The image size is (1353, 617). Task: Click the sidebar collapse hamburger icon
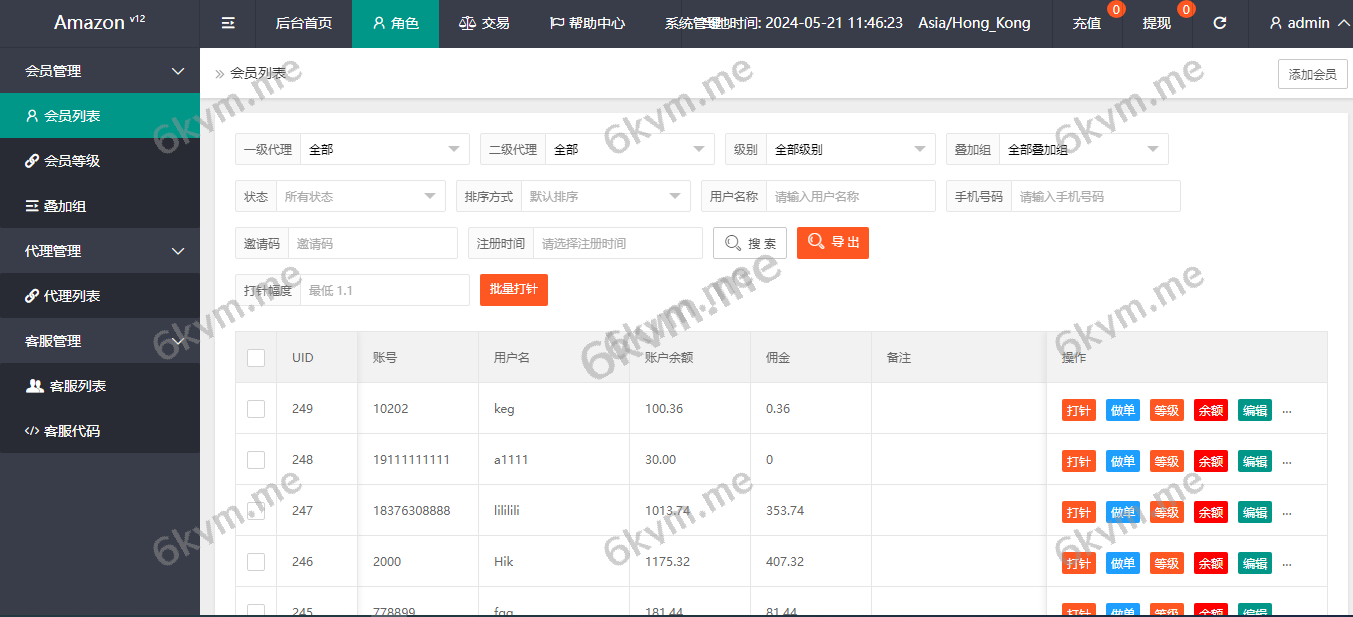point(228,23)
